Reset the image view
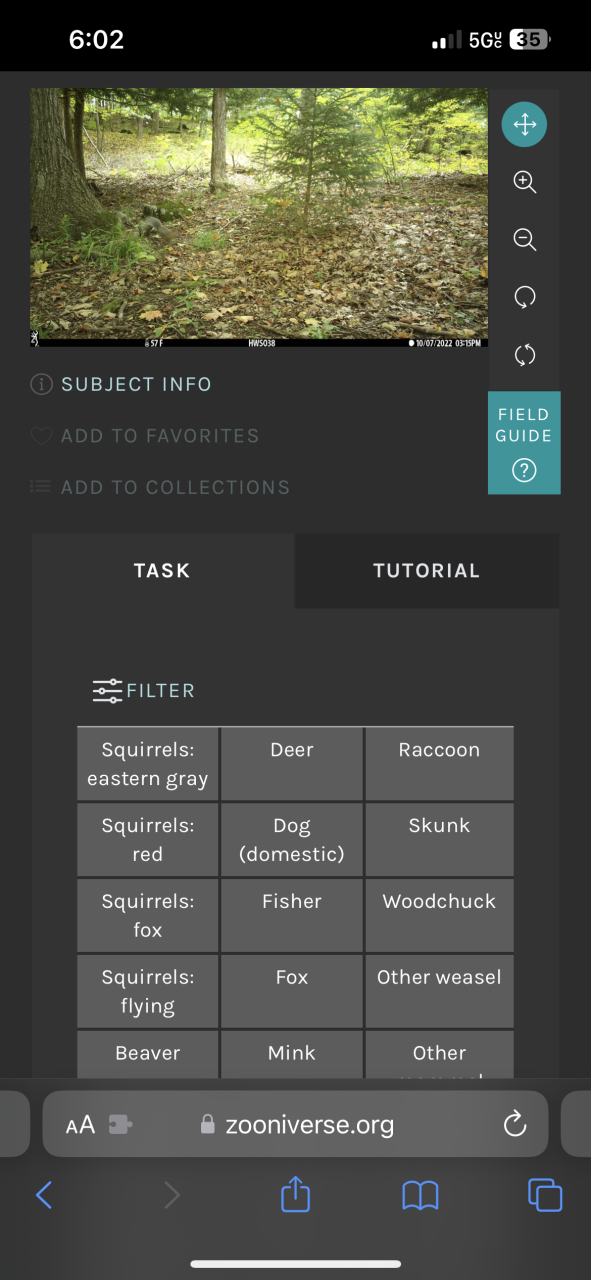The width and height of the screenshot is (591, 1280). [525, 355]
